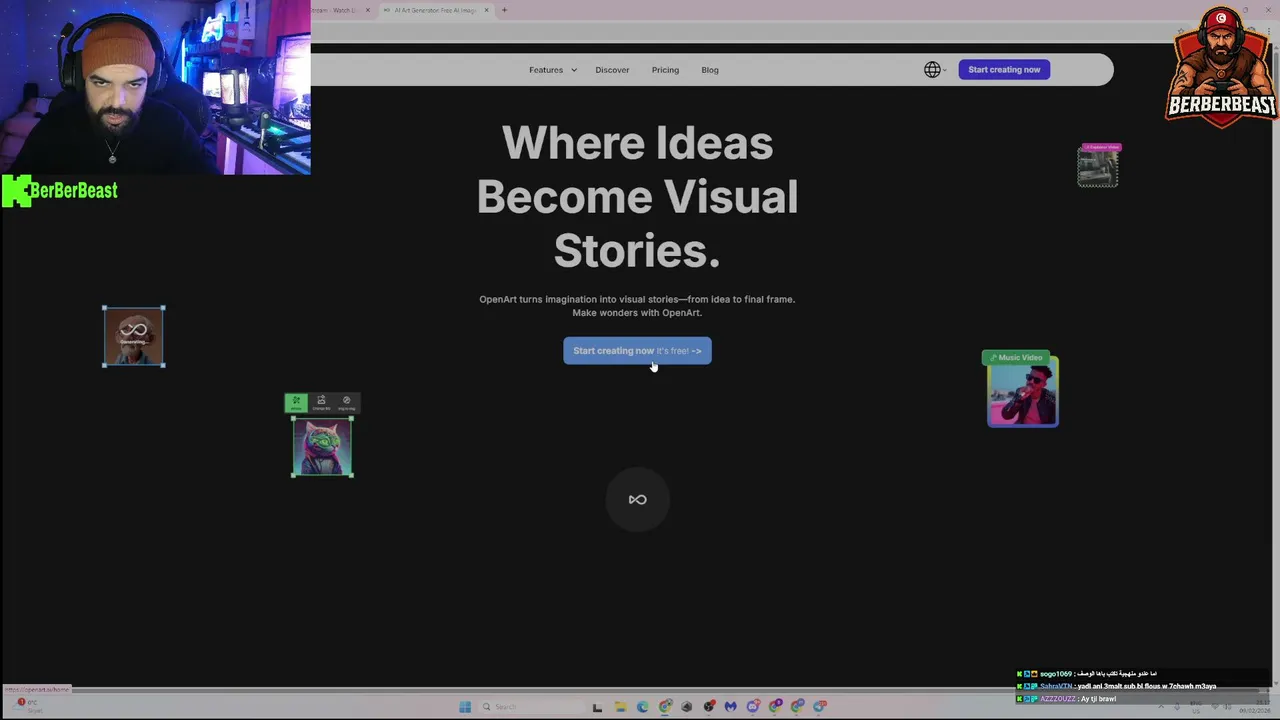Open the Windows Start menu

[465, 707]
